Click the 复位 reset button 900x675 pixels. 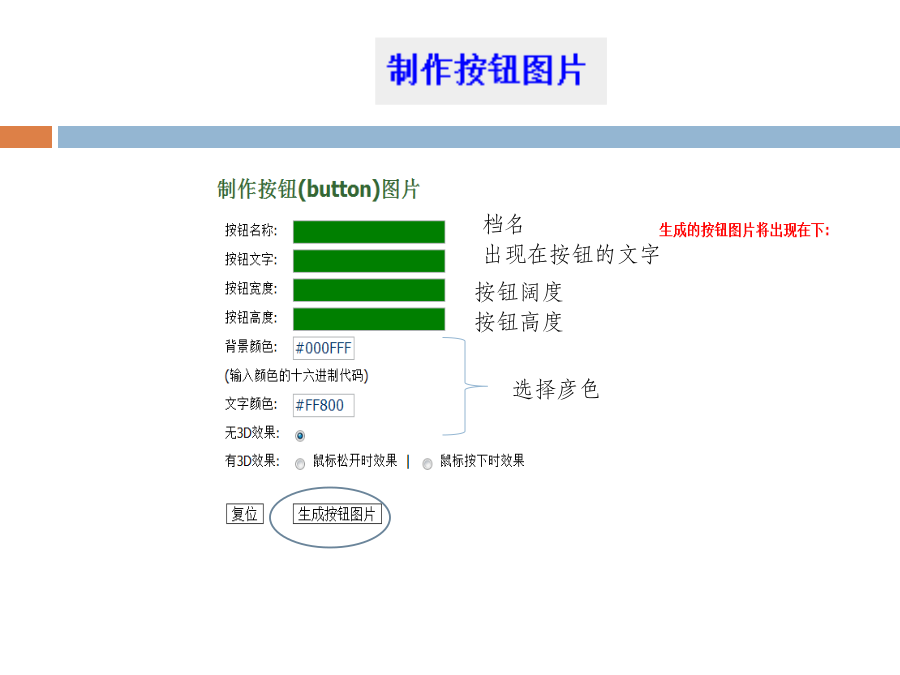click(245, 514)
